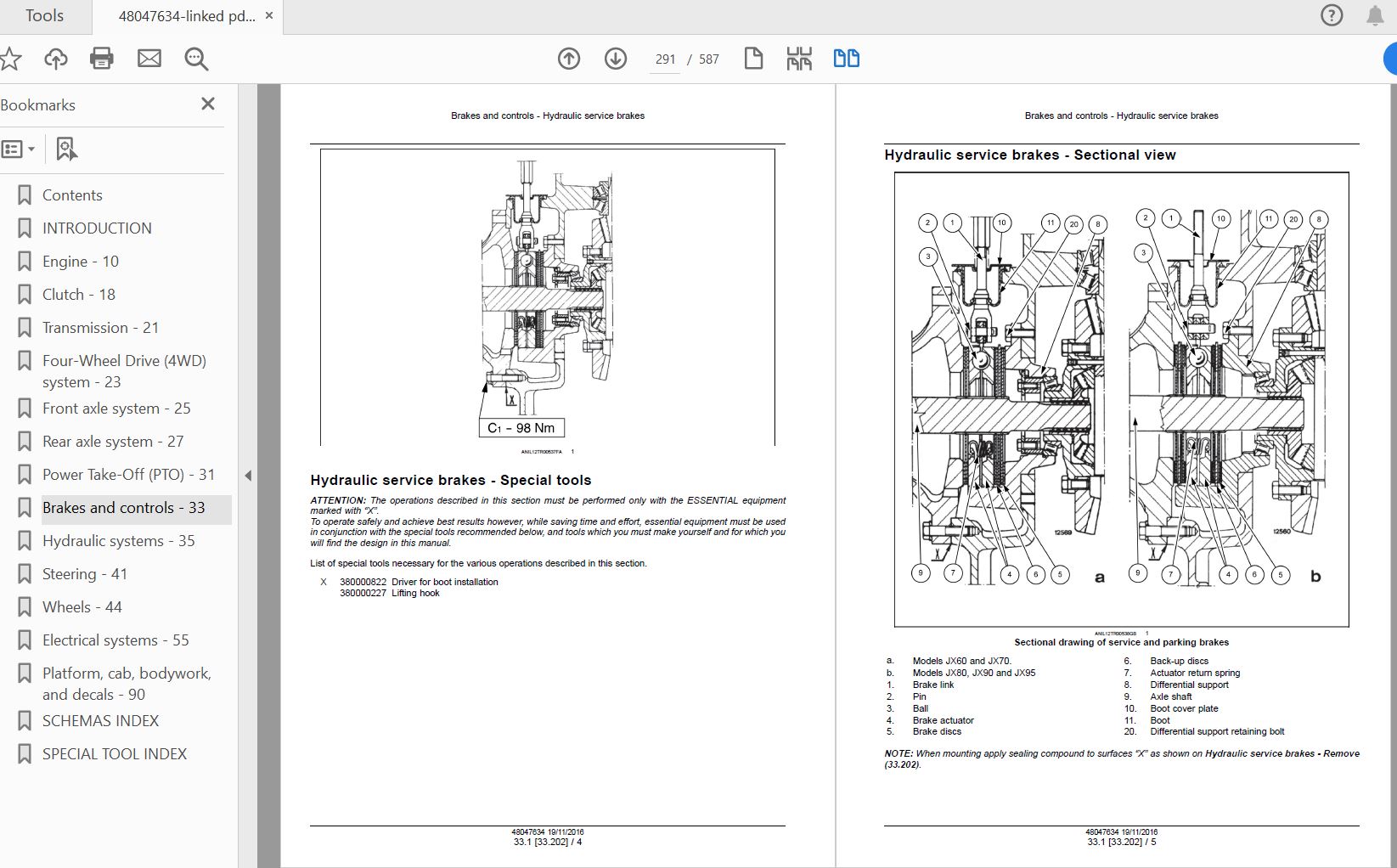1397x868 pixels.
Task: Open the find text magnifier tool
Action: pyautogui.click(x=196, y=59)
